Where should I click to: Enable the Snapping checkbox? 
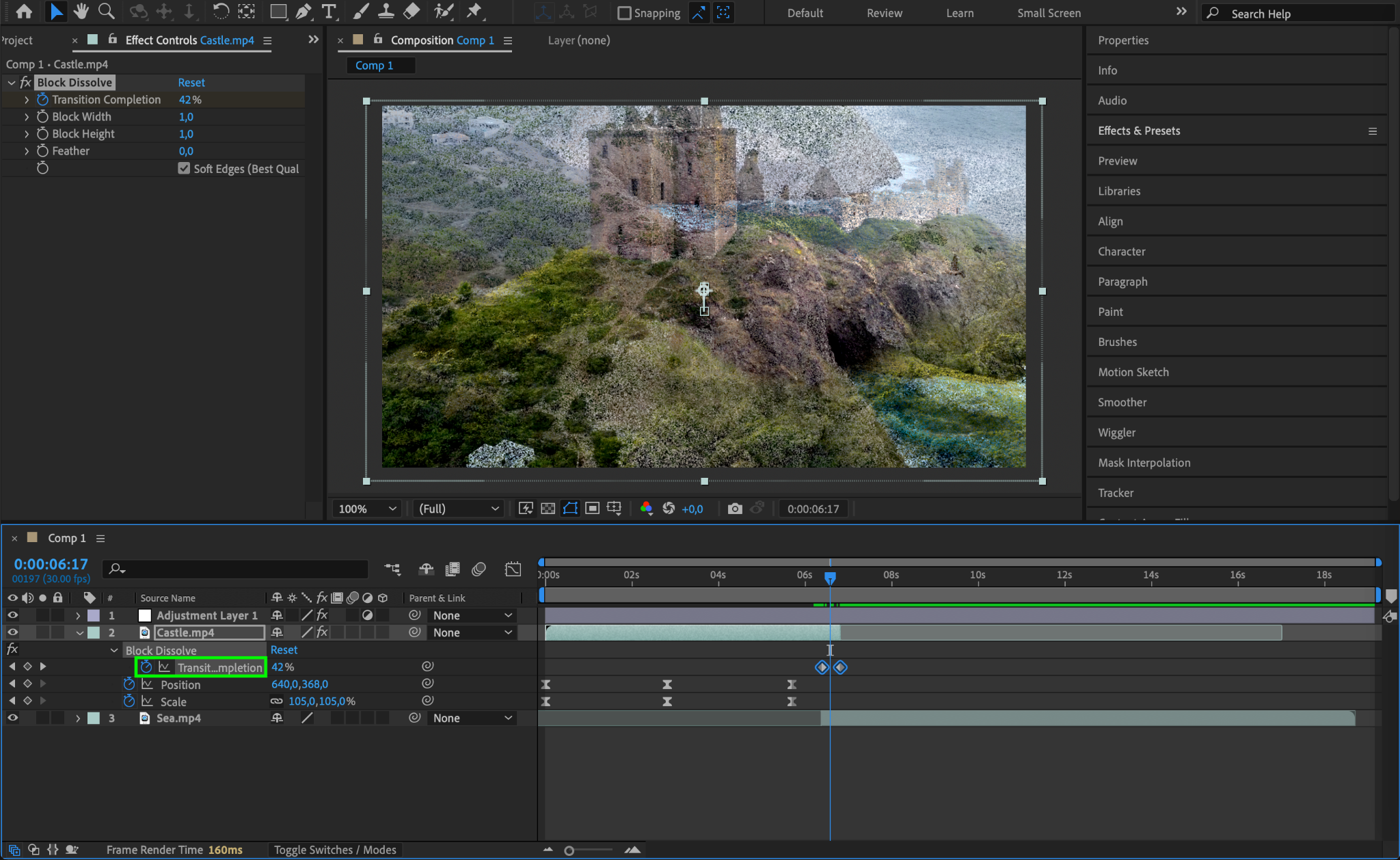[x=624, y=13]
